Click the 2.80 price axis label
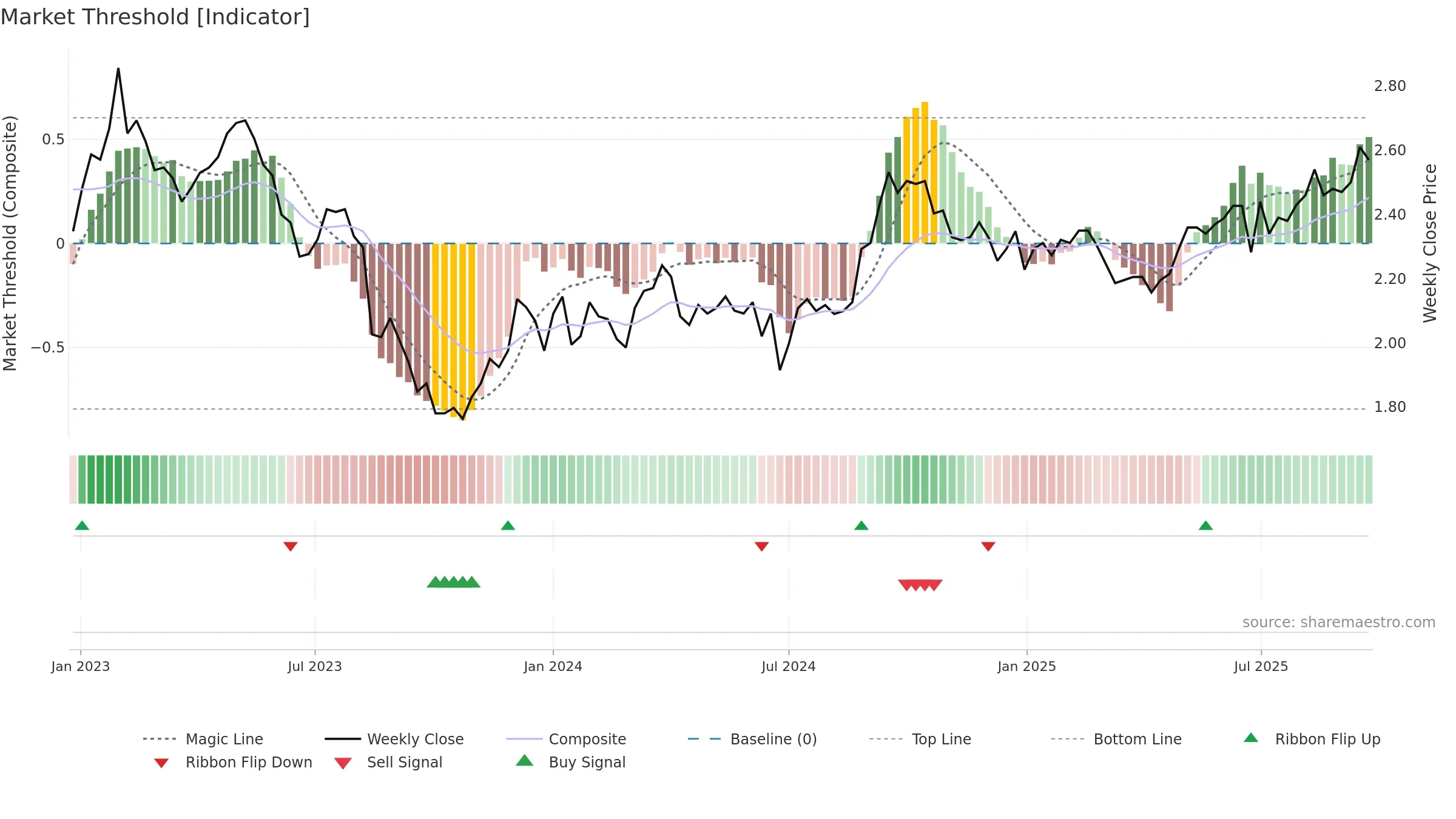The height and width of the screenshot is (819, 1456). pos(1390,86)
